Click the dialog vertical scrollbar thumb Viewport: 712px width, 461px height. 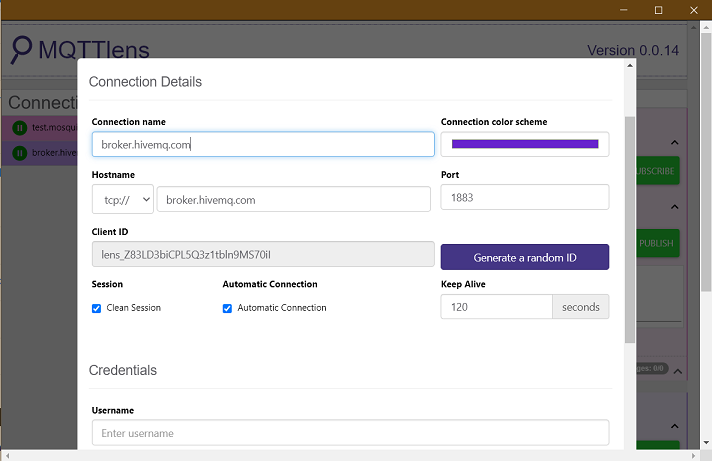click(x=630, y=230)
